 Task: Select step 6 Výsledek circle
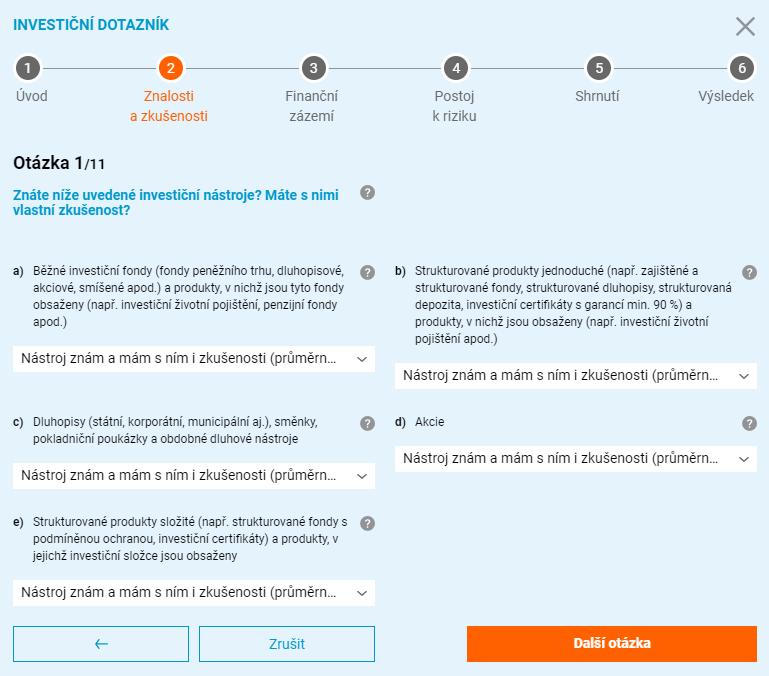tap(742, 68)
